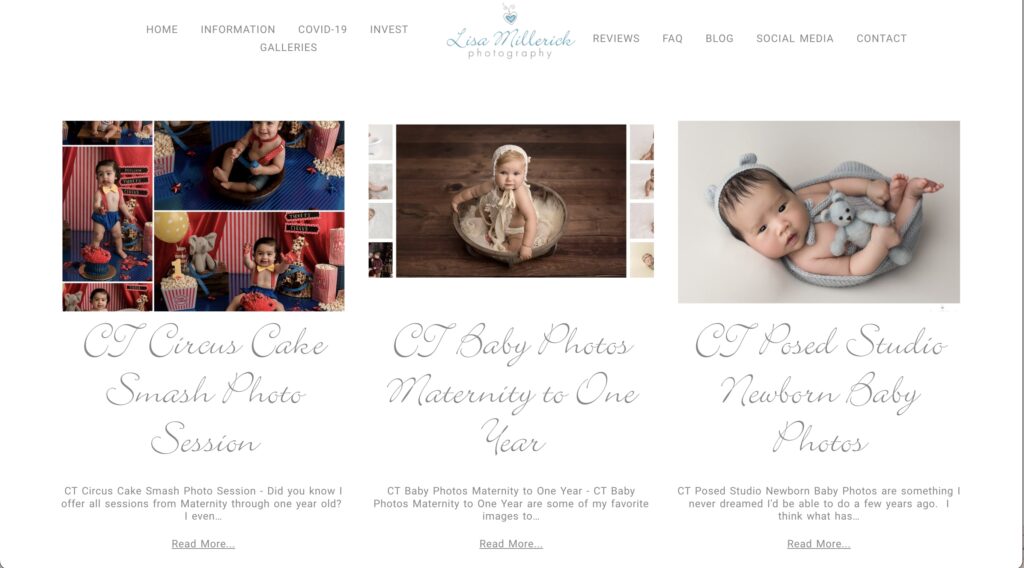
Task: Open the CT Circus Cake Smash Photo Session title
Action: pyautogui.click(x=205, y=390)
